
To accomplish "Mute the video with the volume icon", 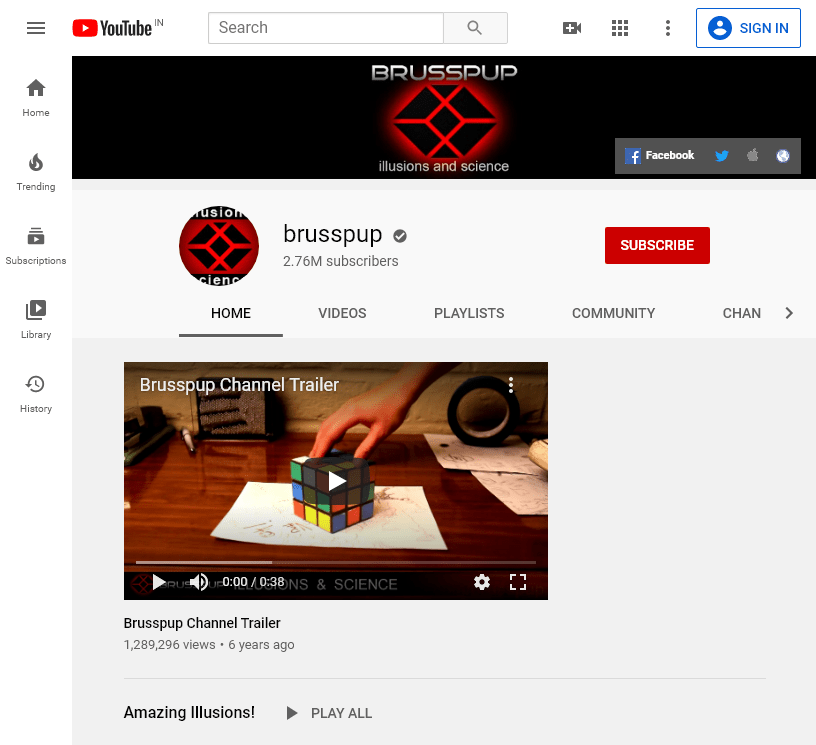I will 199,582.
